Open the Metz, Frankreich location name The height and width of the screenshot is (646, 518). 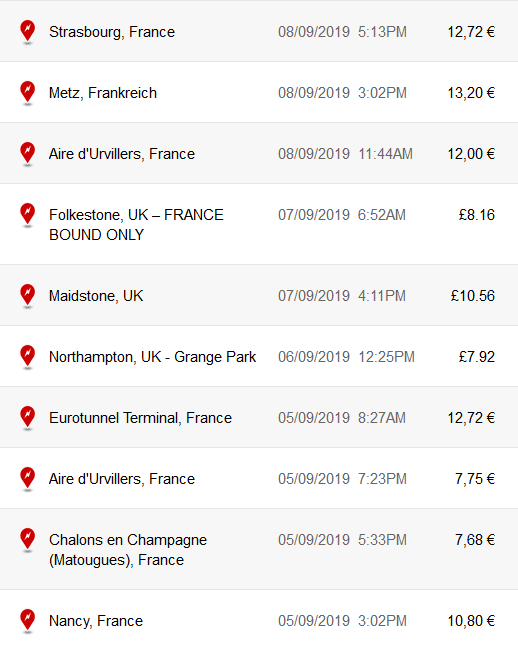point(103,93)
